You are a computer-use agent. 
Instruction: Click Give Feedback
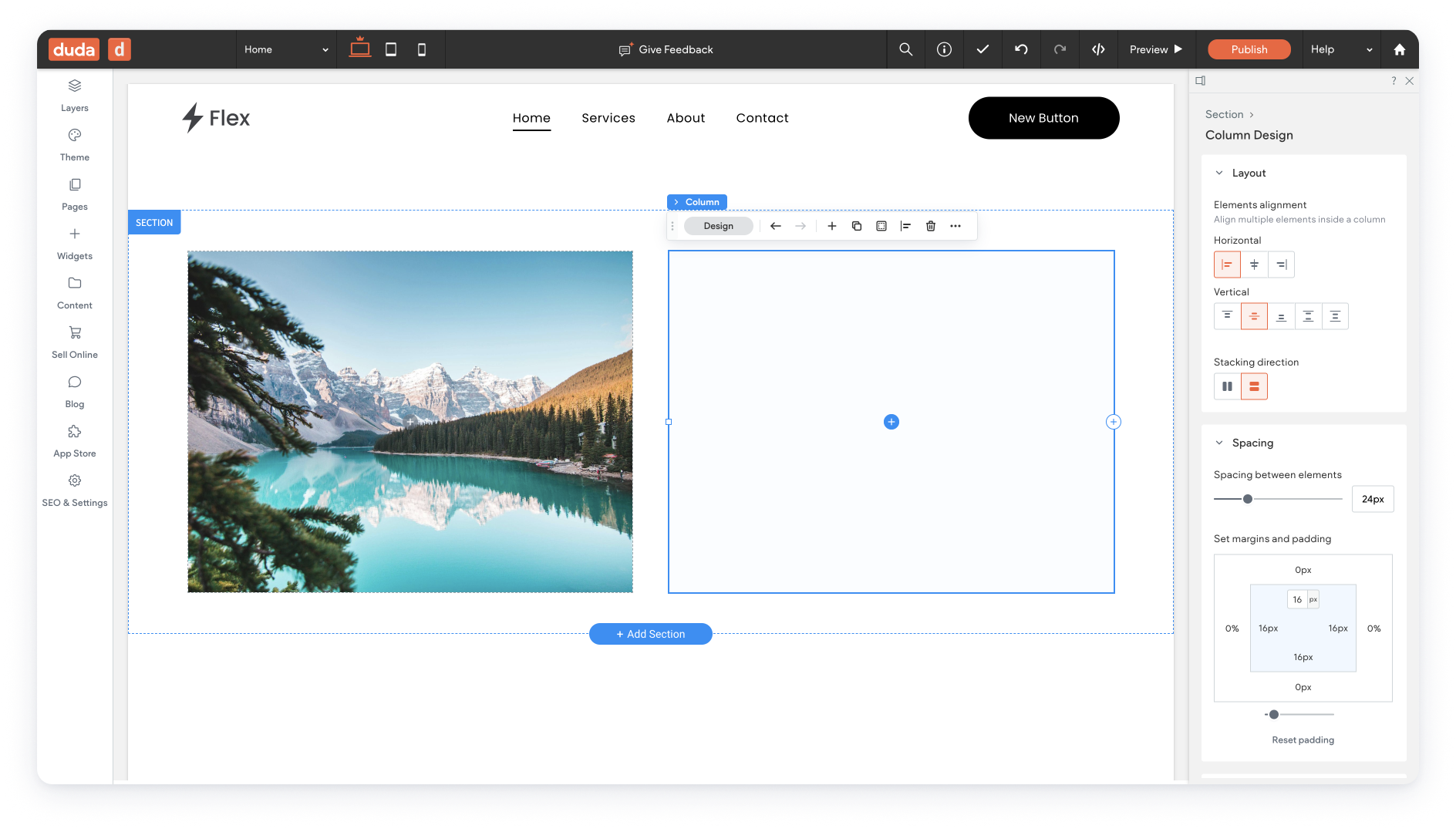666,49
